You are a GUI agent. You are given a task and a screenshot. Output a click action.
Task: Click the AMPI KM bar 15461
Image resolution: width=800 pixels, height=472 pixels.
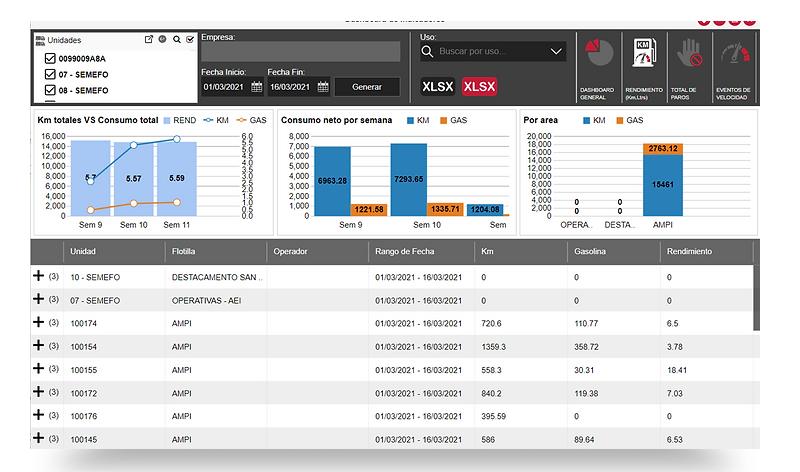(663, 185)
